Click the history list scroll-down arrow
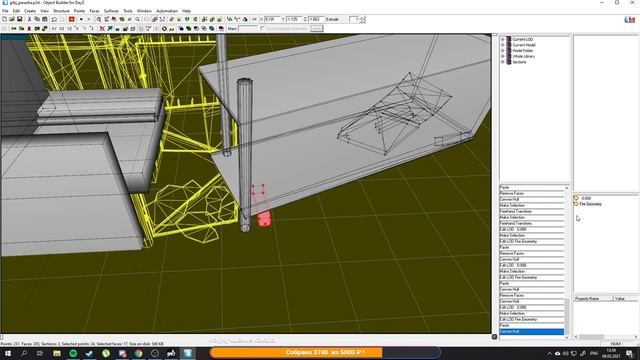The height and width of the screenshot is (360, 640). click(567, 337)
